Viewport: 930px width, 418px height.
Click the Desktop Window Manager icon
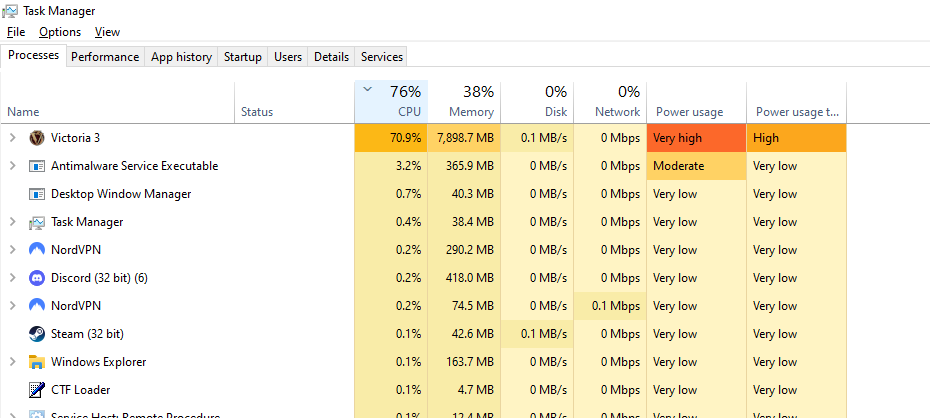[x=37, y=194]
